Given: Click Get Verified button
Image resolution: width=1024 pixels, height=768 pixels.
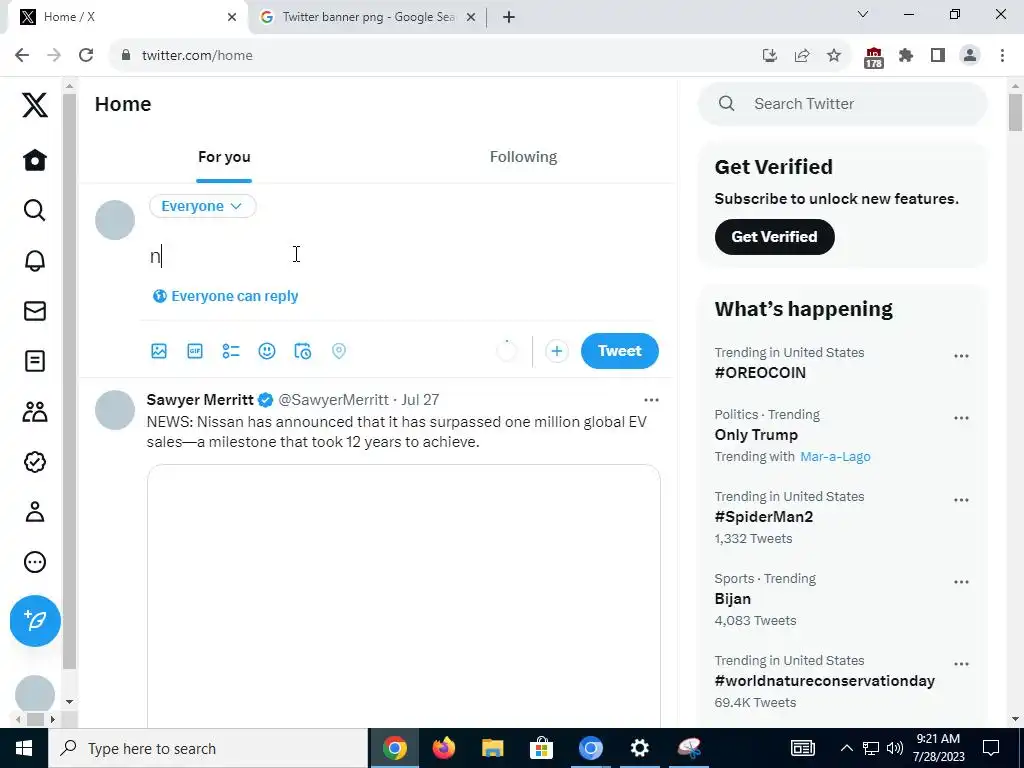Looking at the screenshot, I should 775,237.
